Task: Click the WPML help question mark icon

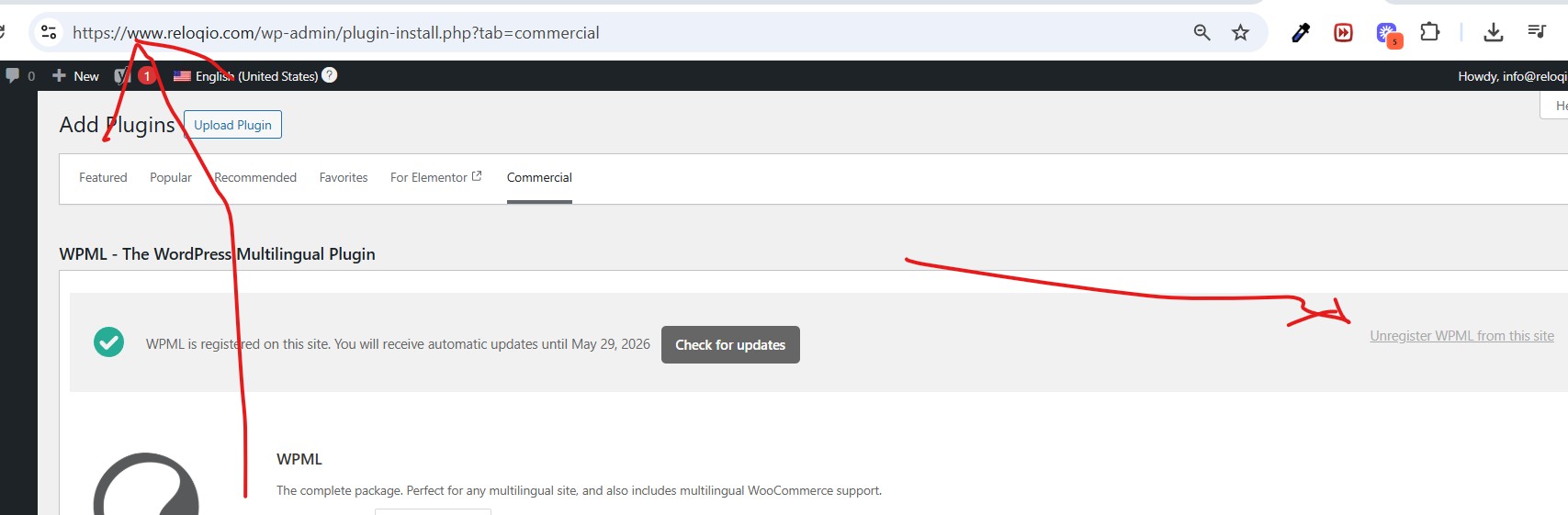Action: tap(330, 75)
